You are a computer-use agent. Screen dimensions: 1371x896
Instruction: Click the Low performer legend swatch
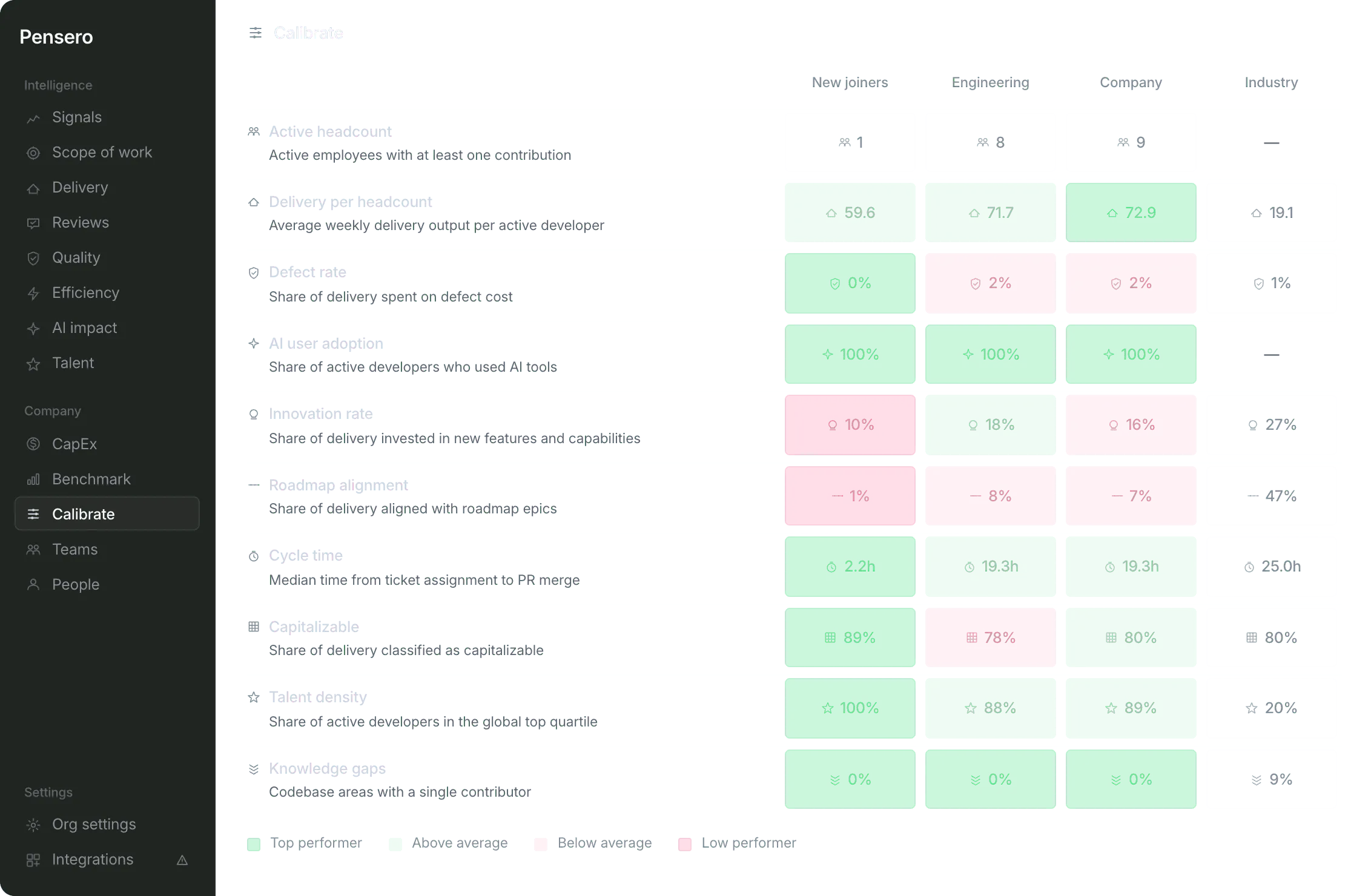[685, 844]
